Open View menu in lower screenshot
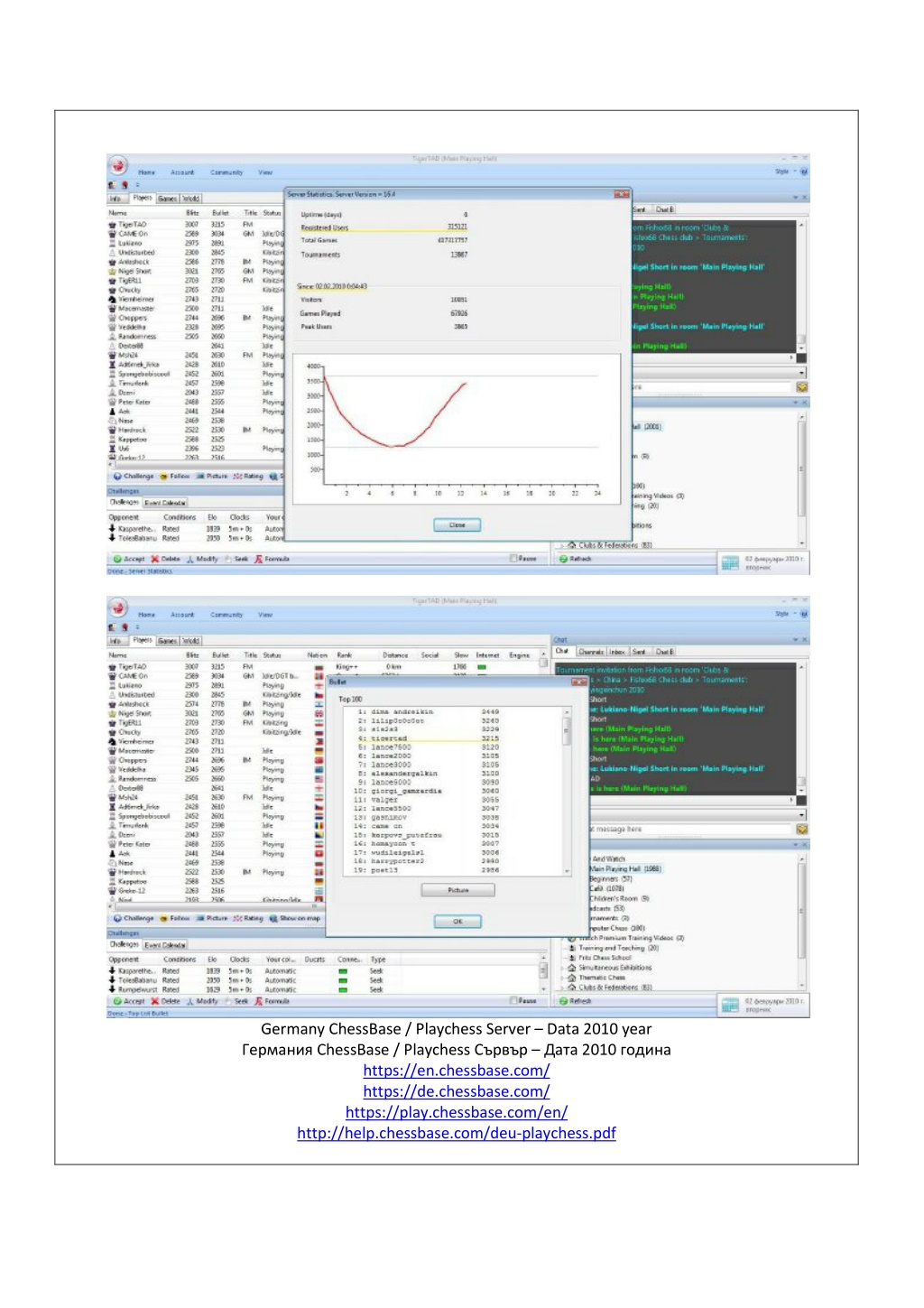The width and height of the screenshot is (924, 1308). click(x=265, y=615)
